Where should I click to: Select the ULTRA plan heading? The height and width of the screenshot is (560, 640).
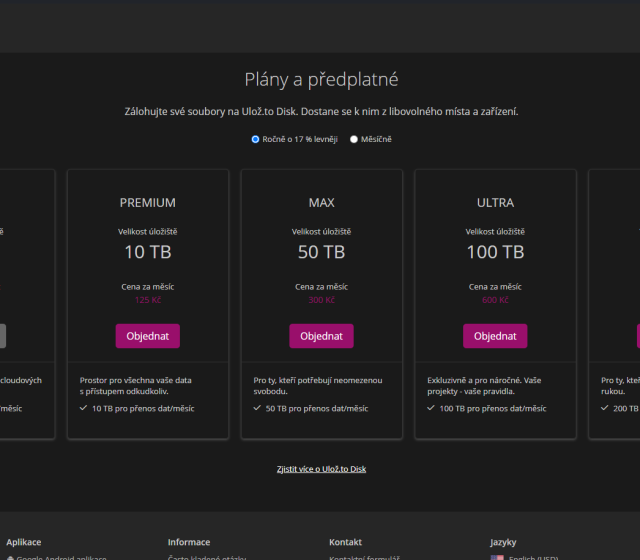click(495, 202)
